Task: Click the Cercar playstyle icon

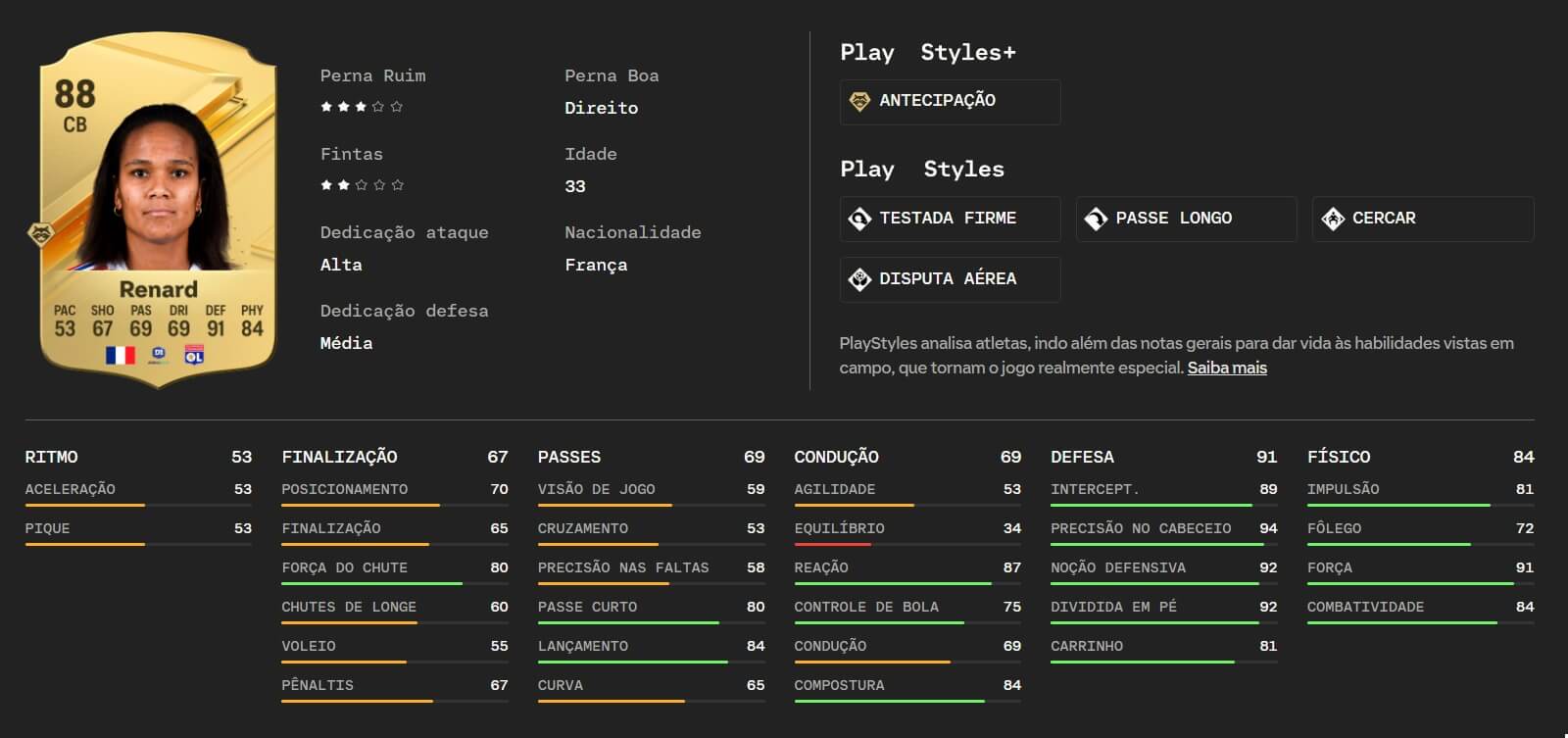Action: [x=1333, y=219]
